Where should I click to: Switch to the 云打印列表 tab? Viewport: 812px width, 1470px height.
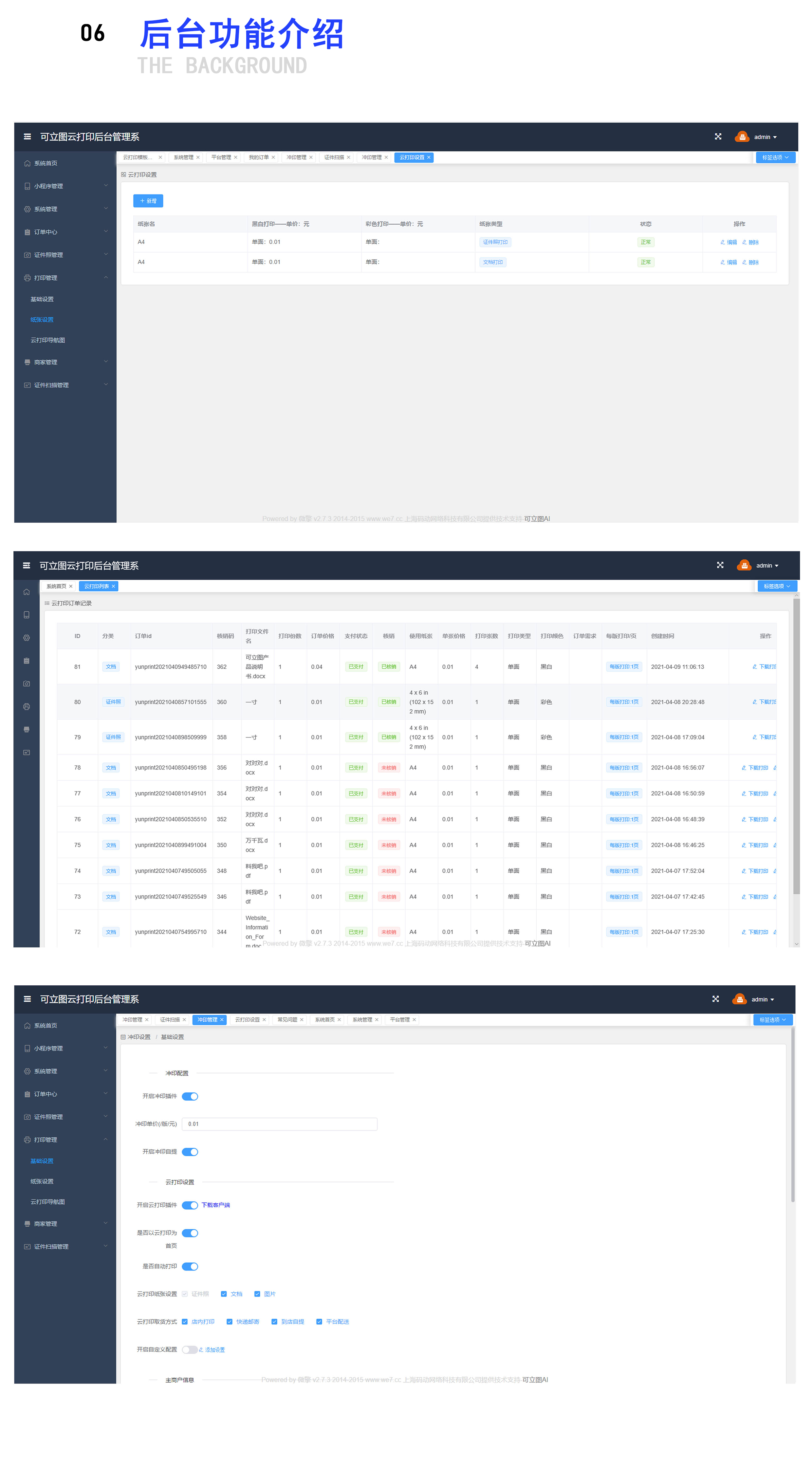pyautogui.click(x=97, y=586)
